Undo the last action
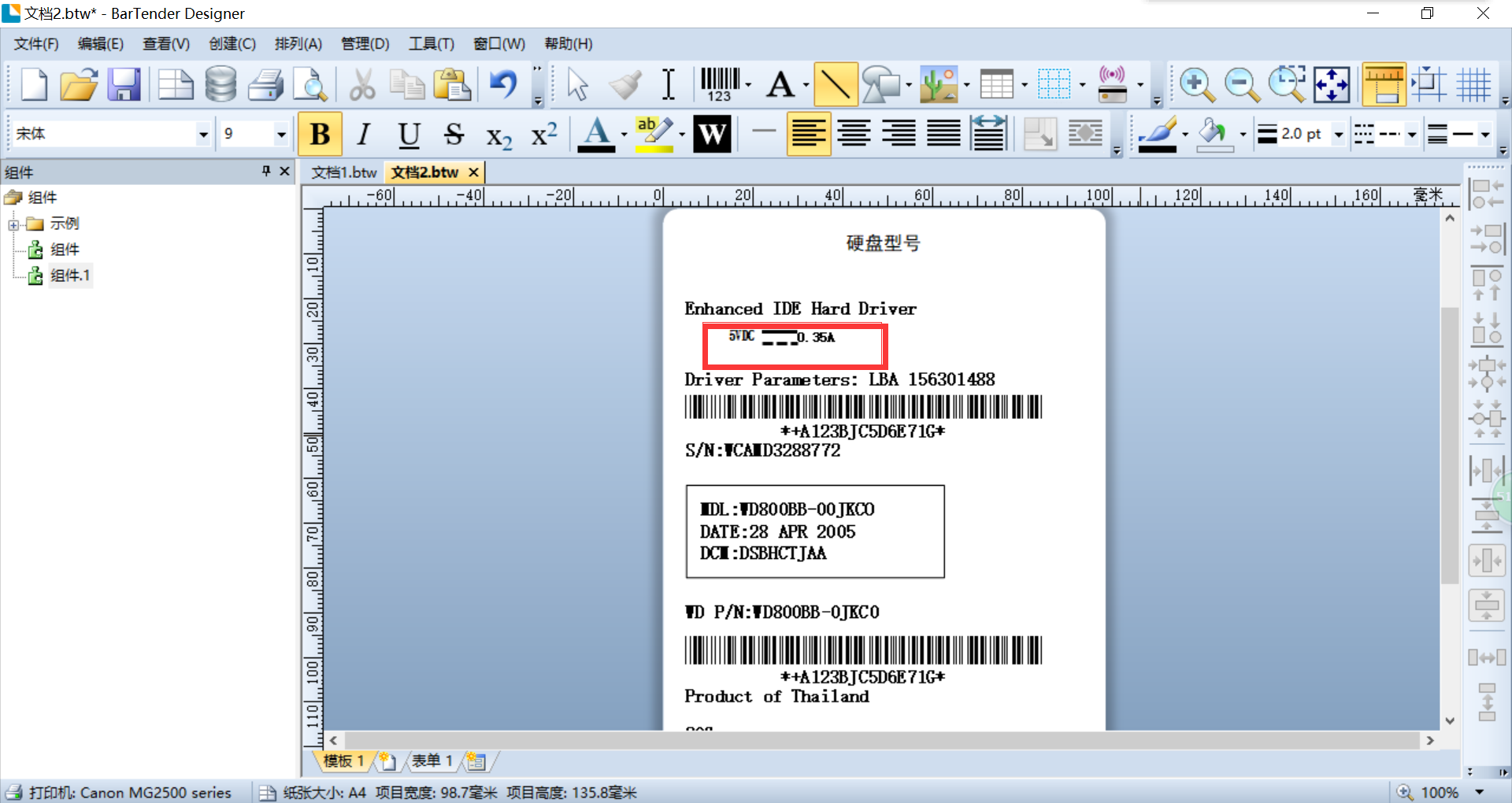This screenshot has height=803, width=1512. point(503,84)
